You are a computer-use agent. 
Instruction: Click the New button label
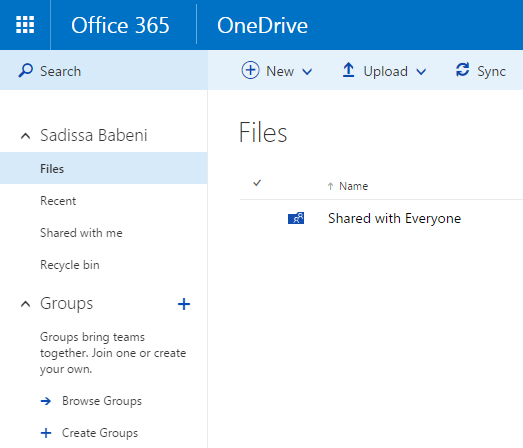280,71
